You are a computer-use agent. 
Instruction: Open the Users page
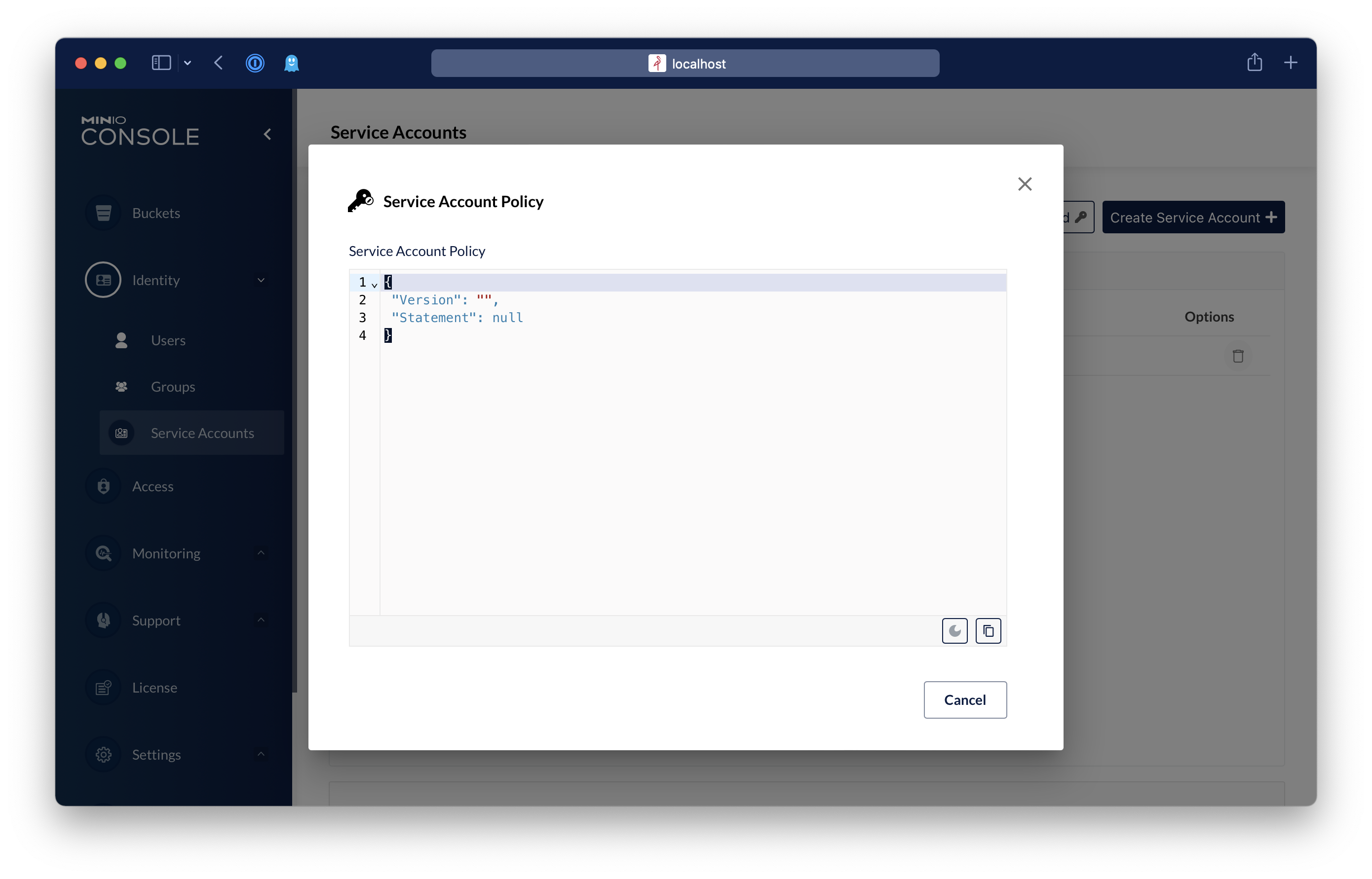pyautogui.click(x=167, y=340)
